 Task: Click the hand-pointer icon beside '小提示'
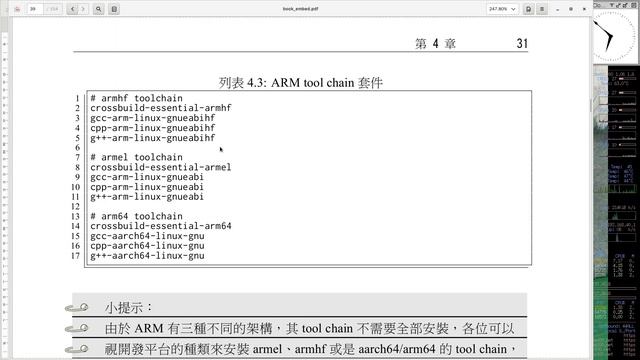click(77, 308)
